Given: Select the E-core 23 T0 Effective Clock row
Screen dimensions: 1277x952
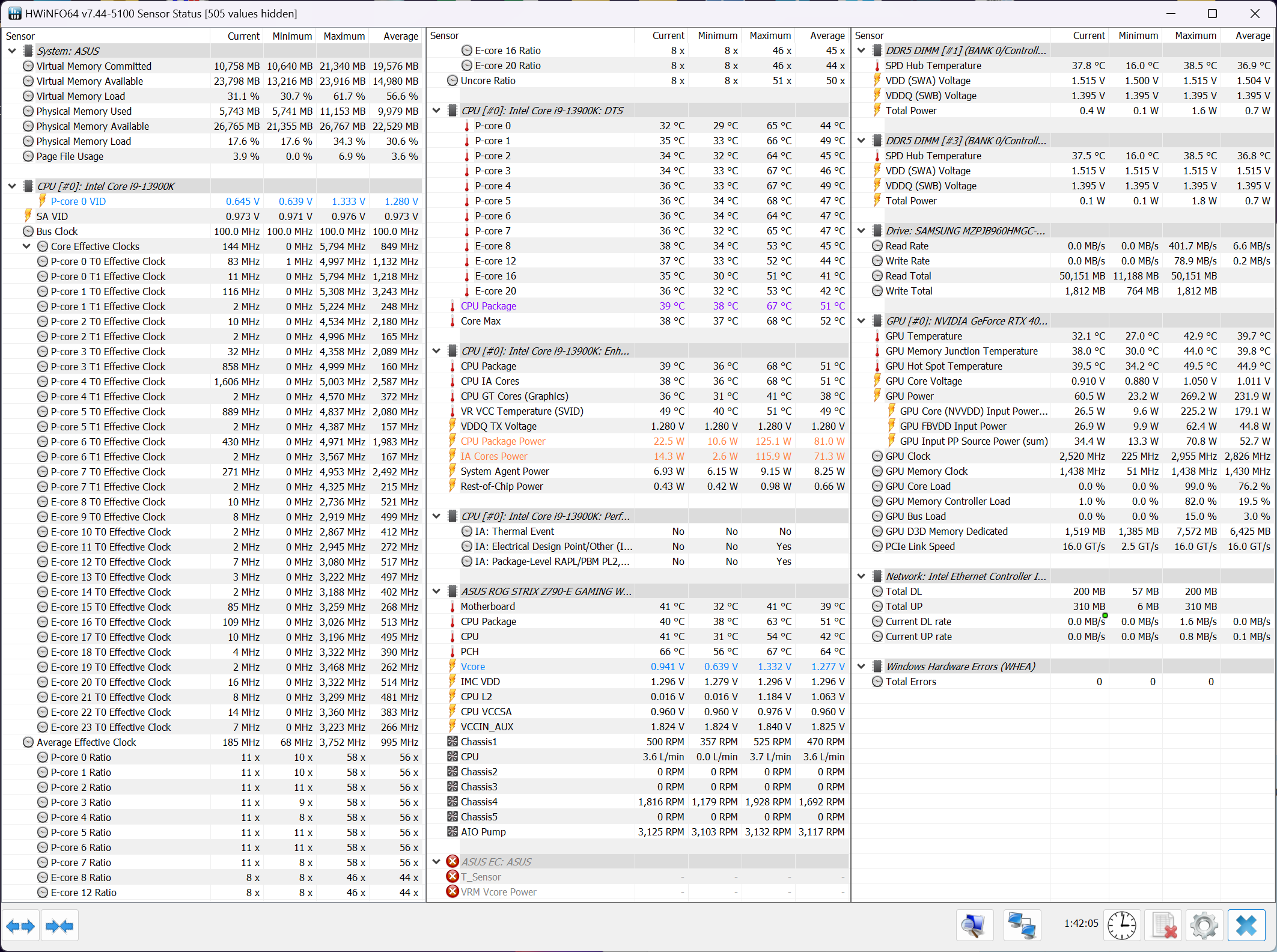Looking at the screenshot, I should point(213,727).
